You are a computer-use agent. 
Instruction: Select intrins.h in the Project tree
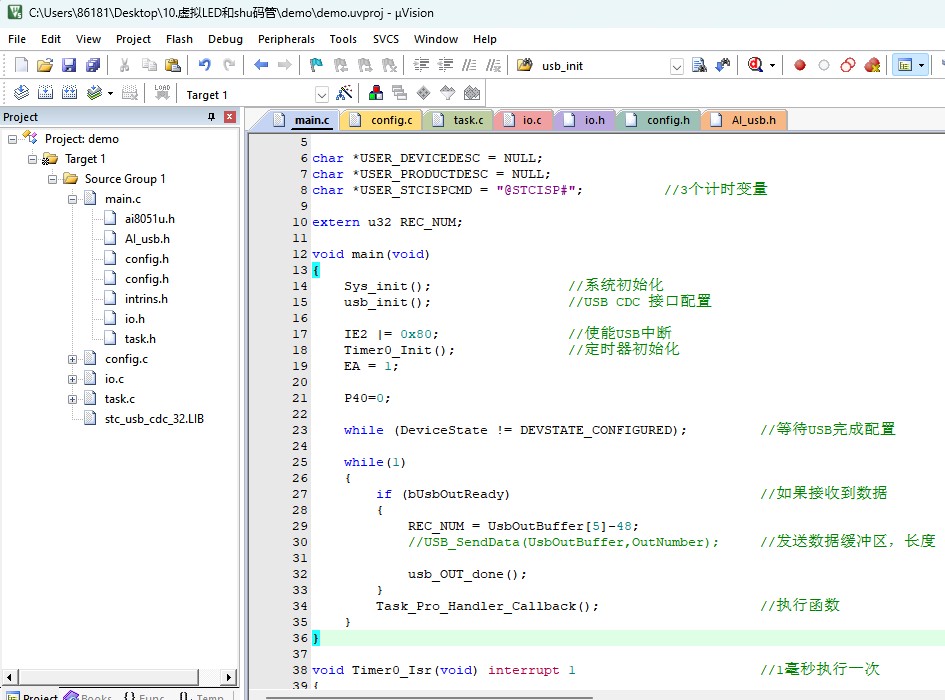[x=146, y=299]
